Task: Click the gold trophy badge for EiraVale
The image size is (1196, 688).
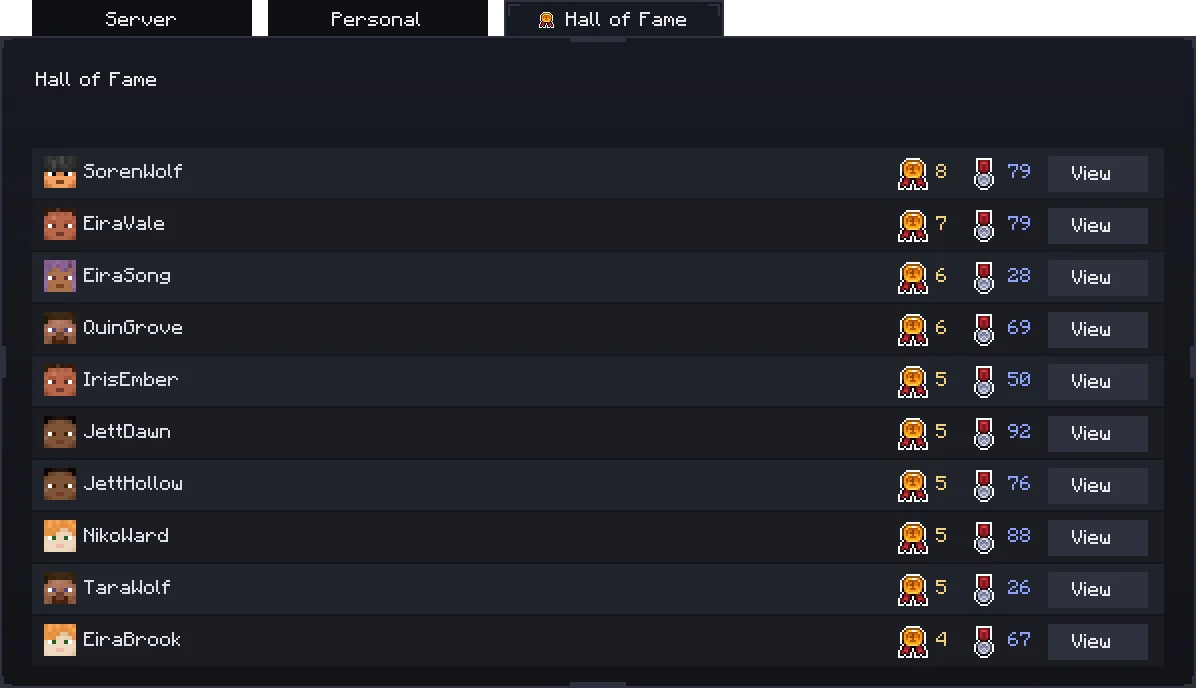Action: 912,225
